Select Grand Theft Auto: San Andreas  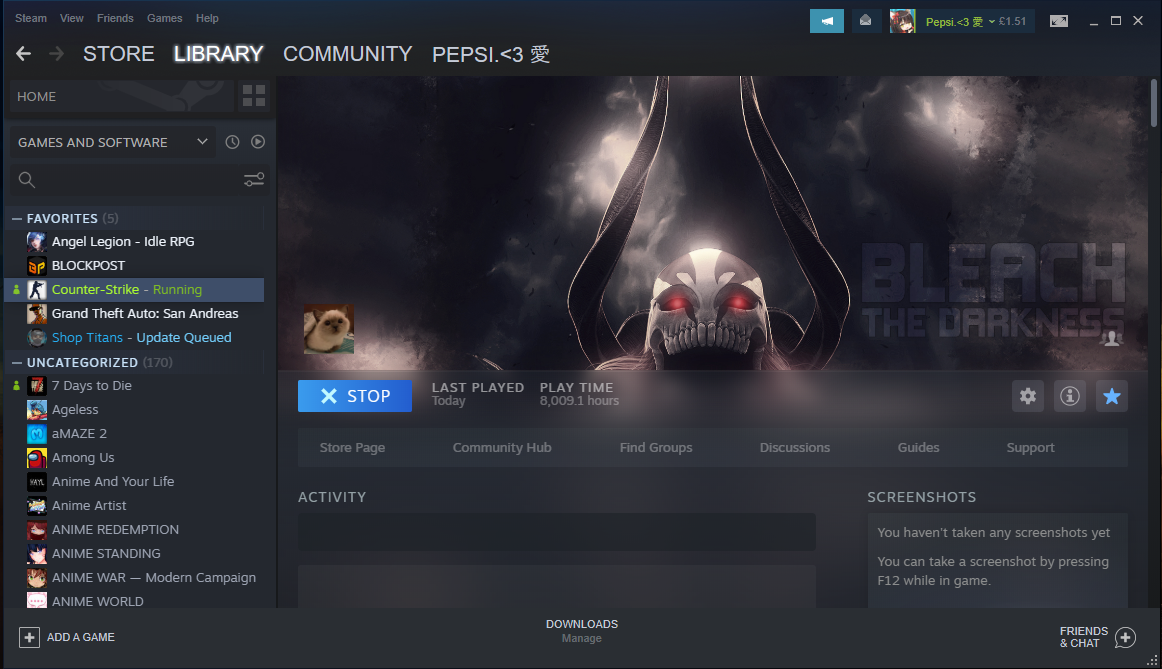point(145,314)
